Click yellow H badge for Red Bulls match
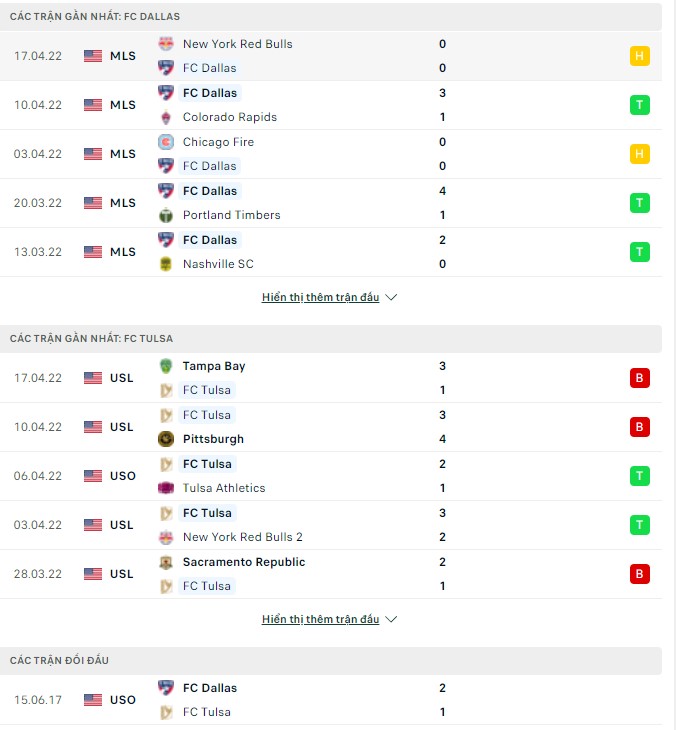 [640, 56]
